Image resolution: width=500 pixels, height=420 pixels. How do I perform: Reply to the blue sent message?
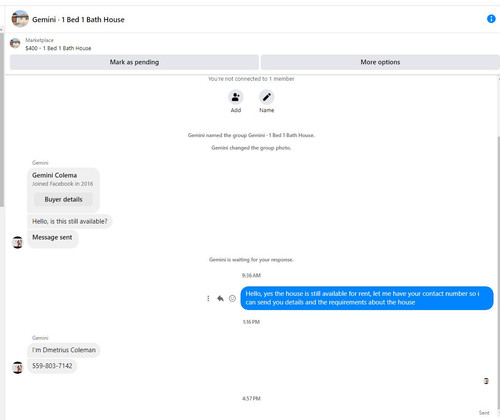click(220, 298)
